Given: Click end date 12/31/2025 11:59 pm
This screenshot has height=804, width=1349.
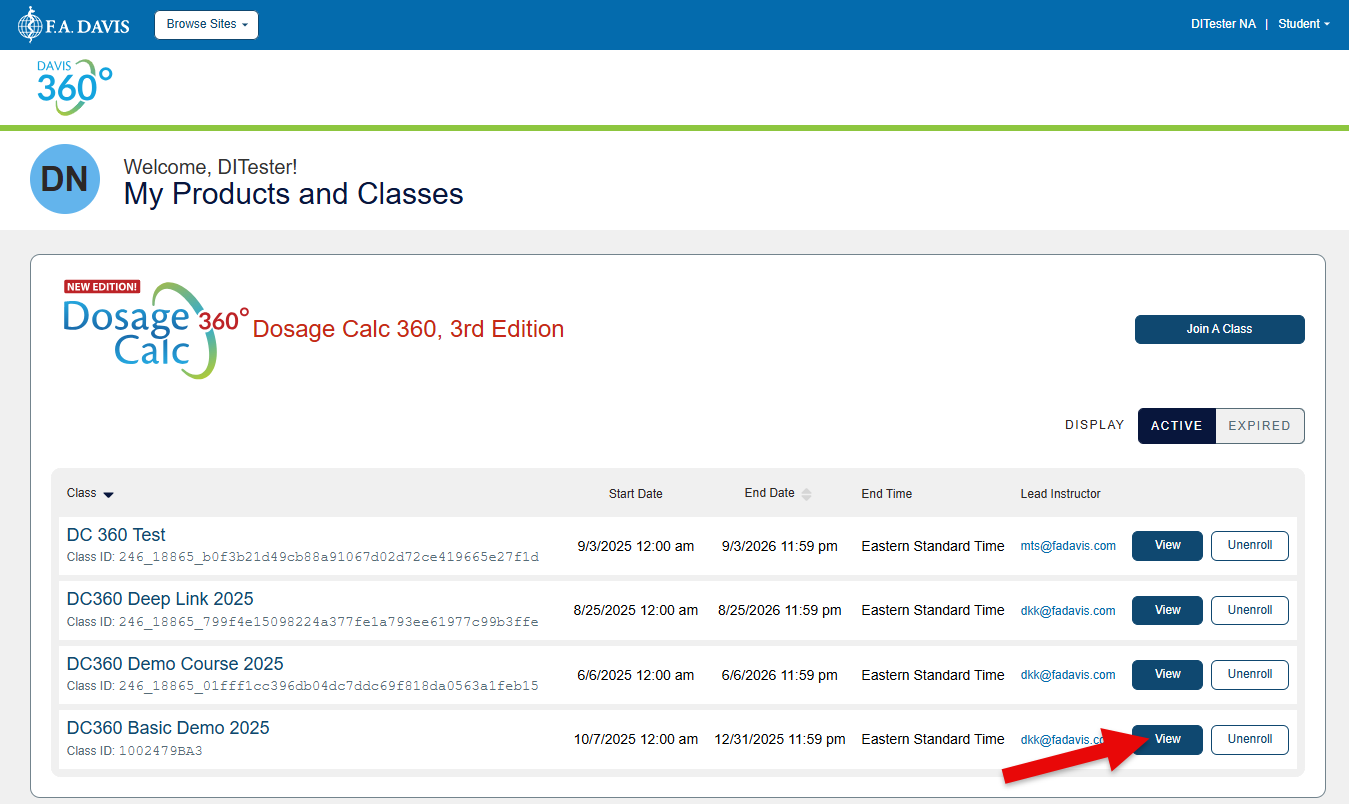Looking at the screenshot, I should (x=780, y=740).
